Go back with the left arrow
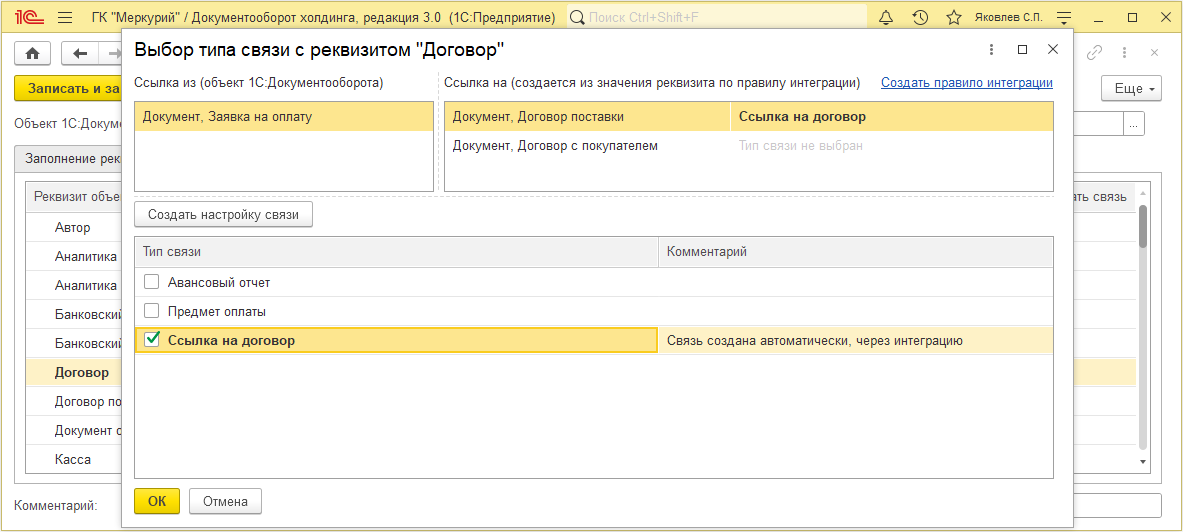Viewport: 1183px width, 532px height. click(80, 53)
